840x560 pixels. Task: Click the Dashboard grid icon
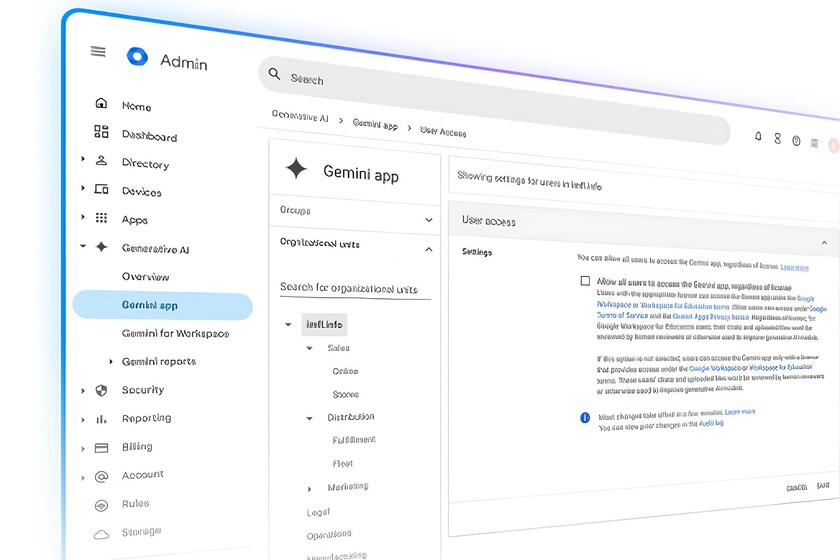tap(101, 132)
